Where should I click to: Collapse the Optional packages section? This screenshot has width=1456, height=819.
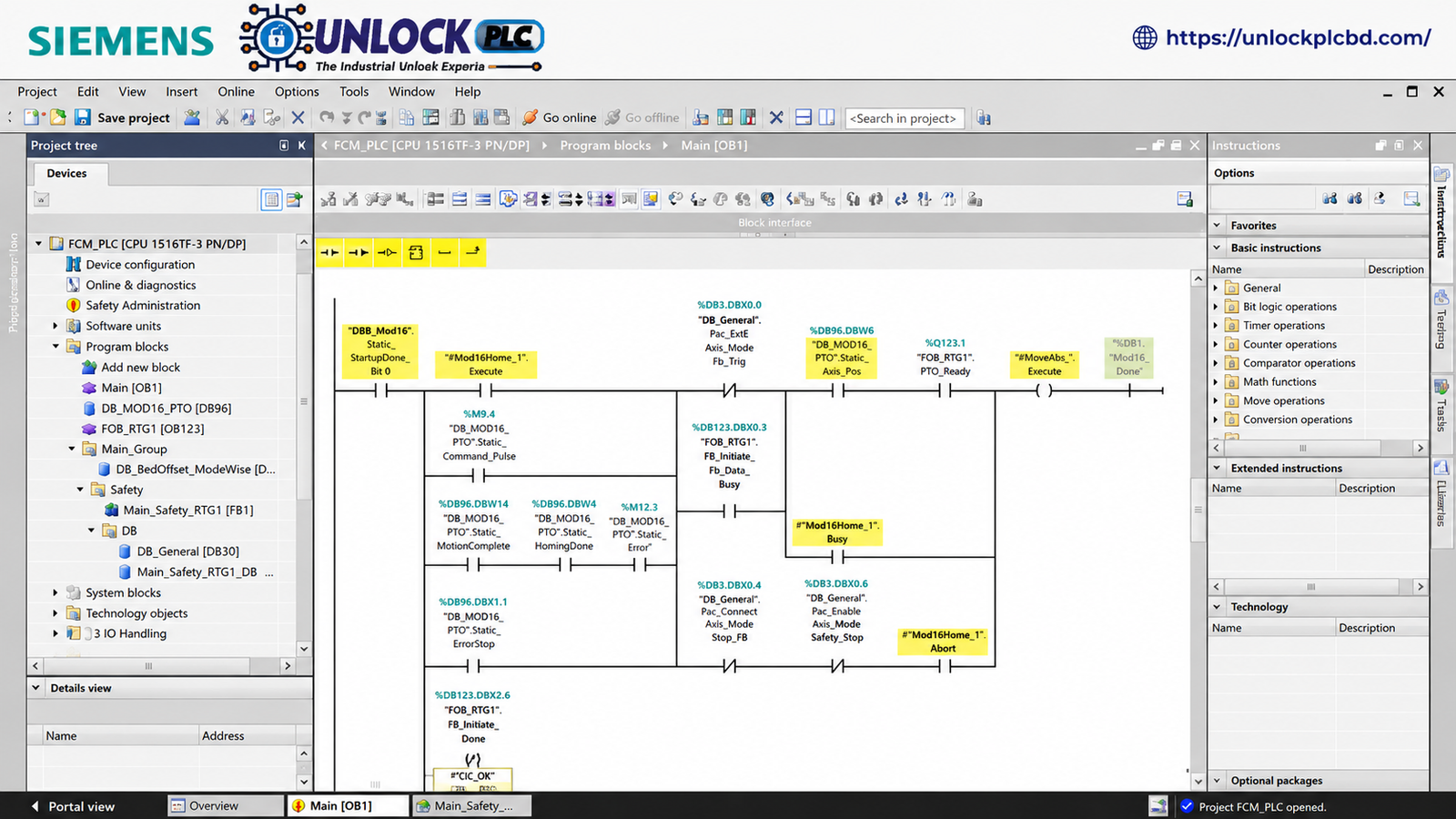[1218, 781]
